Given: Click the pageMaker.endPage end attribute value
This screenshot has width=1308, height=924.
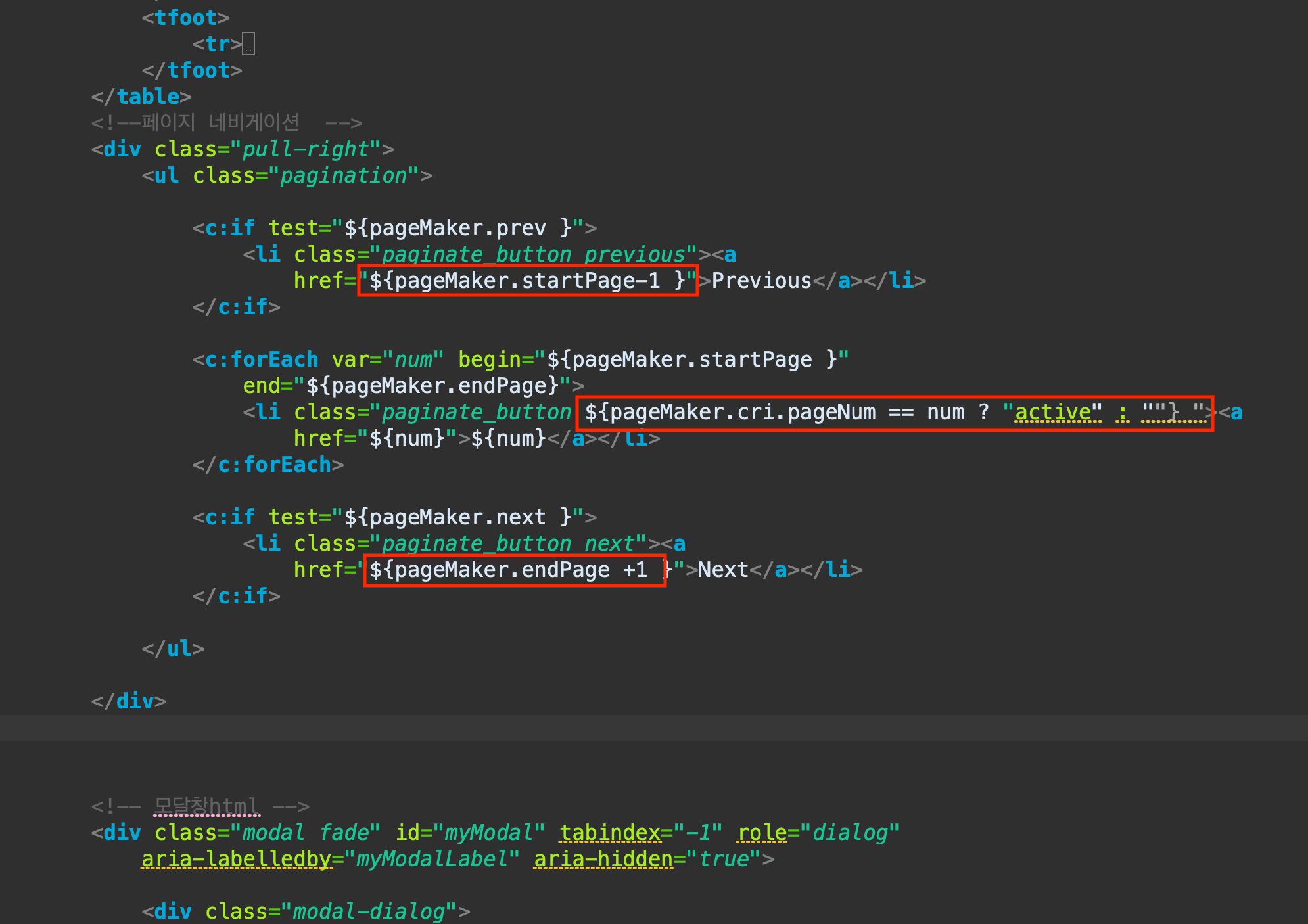Looking at the screenshot, I should pos(432,386).
